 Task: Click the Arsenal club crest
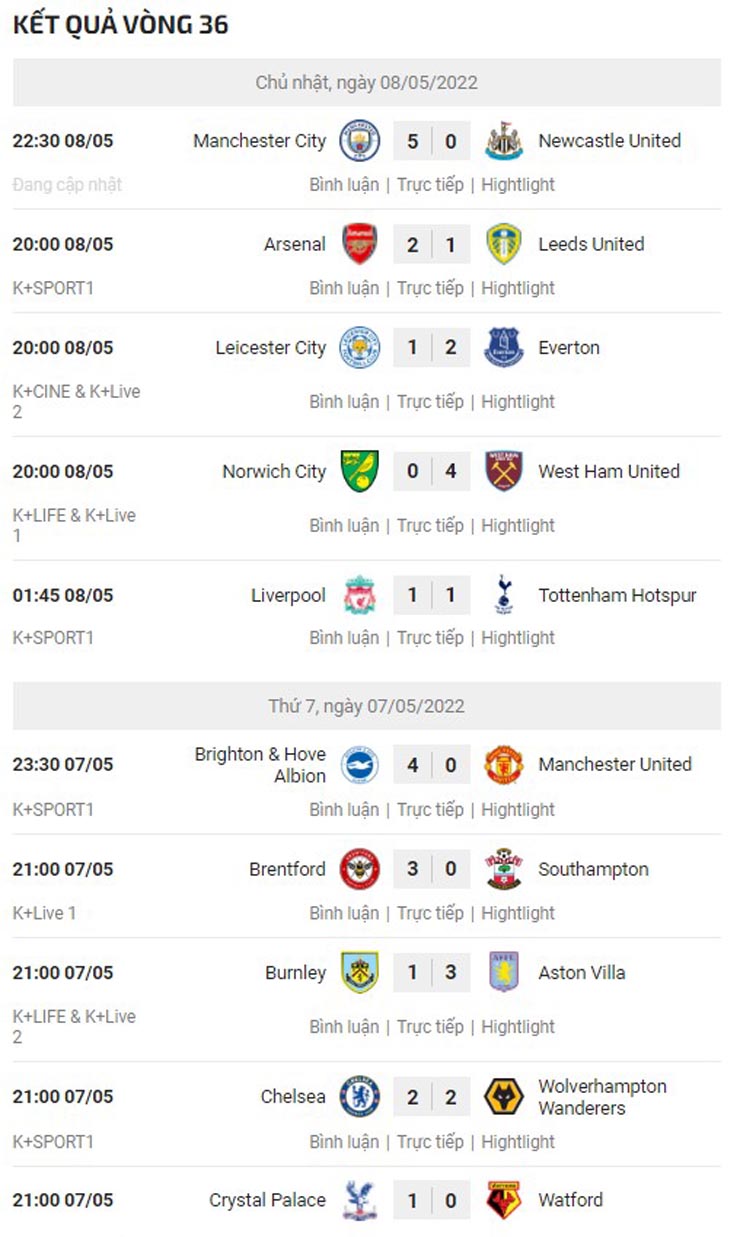pos(359,244)
